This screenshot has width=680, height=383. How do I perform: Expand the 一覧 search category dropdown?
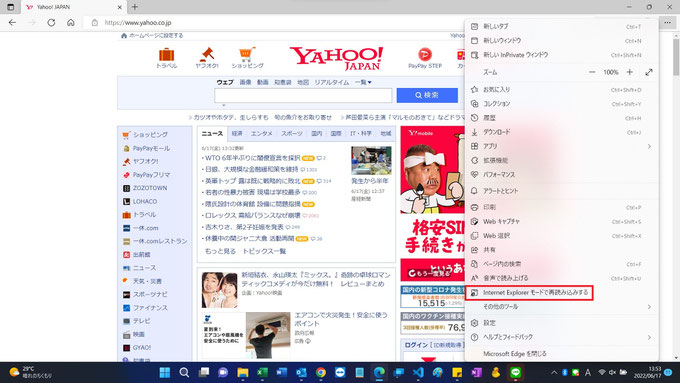(x=363, y=82)
